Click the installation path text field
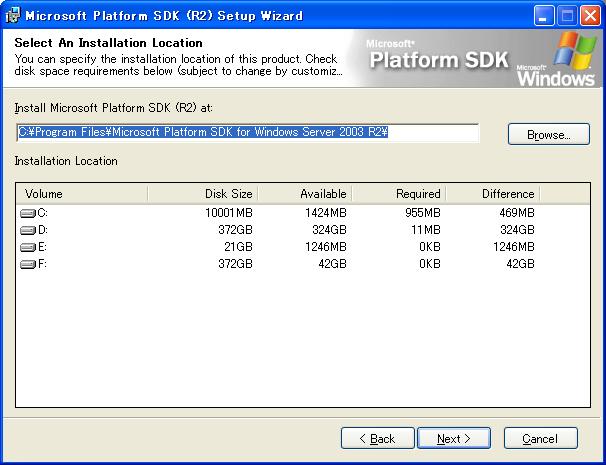 pyautogui.click(x=247, y=133)
